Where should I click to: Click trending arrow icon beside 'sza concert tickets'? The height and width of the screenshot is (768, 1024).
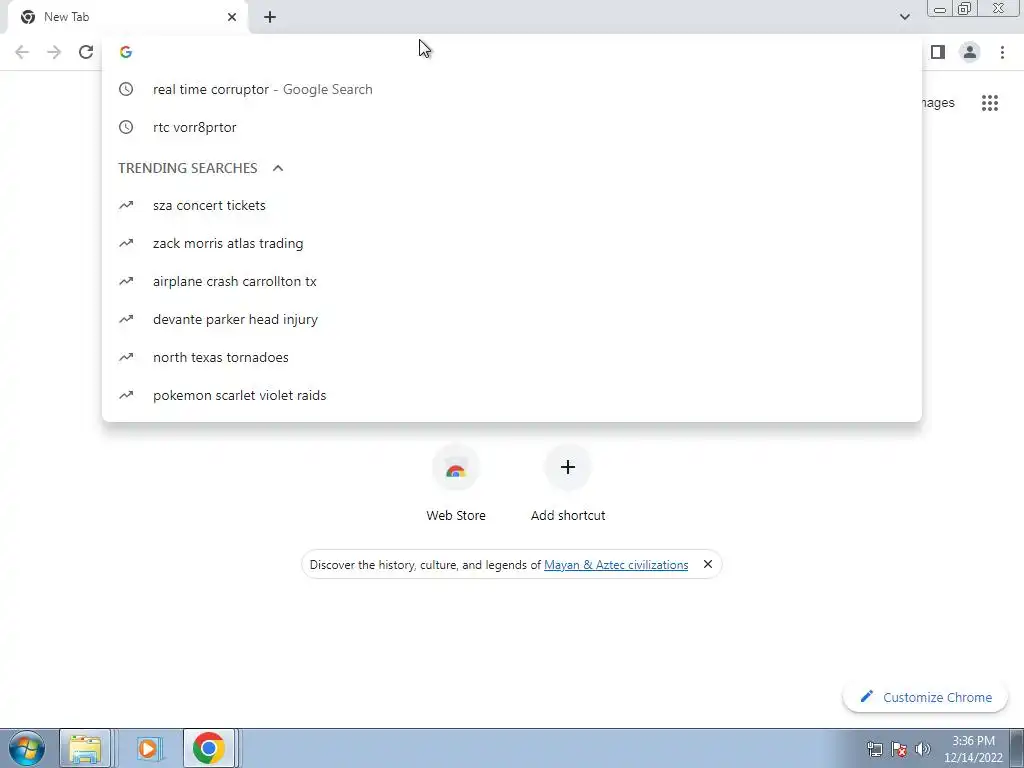coord(126,206)
